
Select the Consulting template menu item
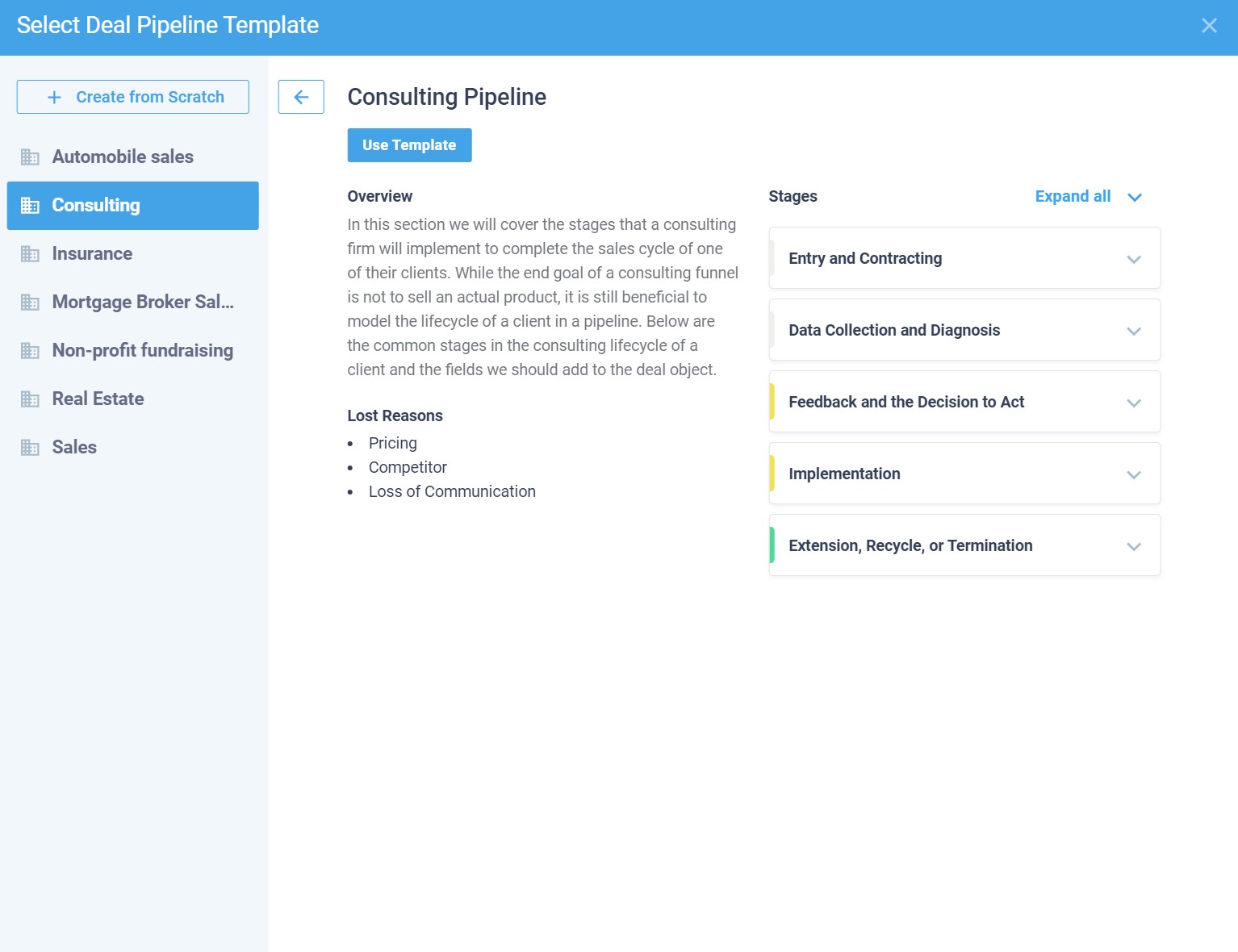pos(133,206)
